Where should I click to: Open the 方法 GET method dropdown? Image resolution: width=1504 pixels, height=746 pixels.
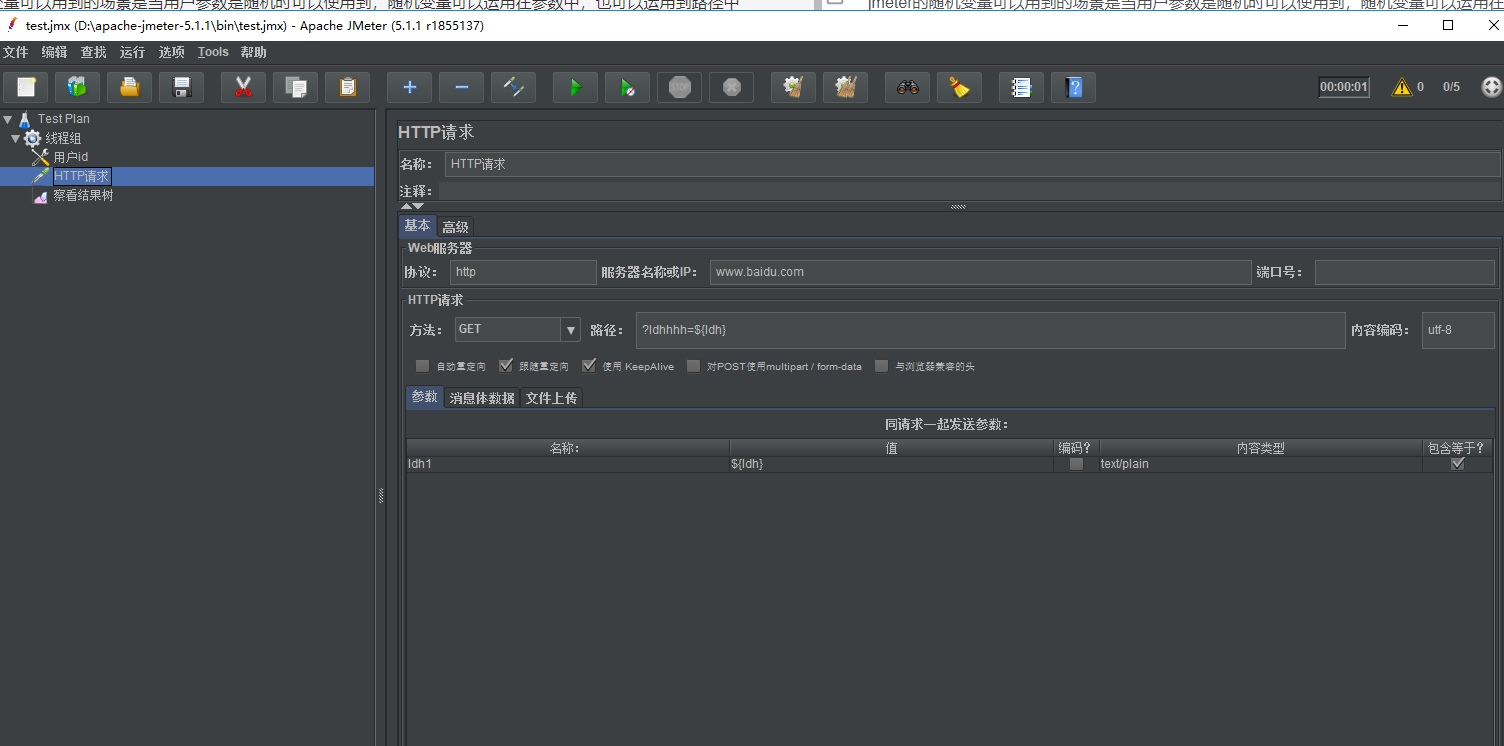[571, 329]
